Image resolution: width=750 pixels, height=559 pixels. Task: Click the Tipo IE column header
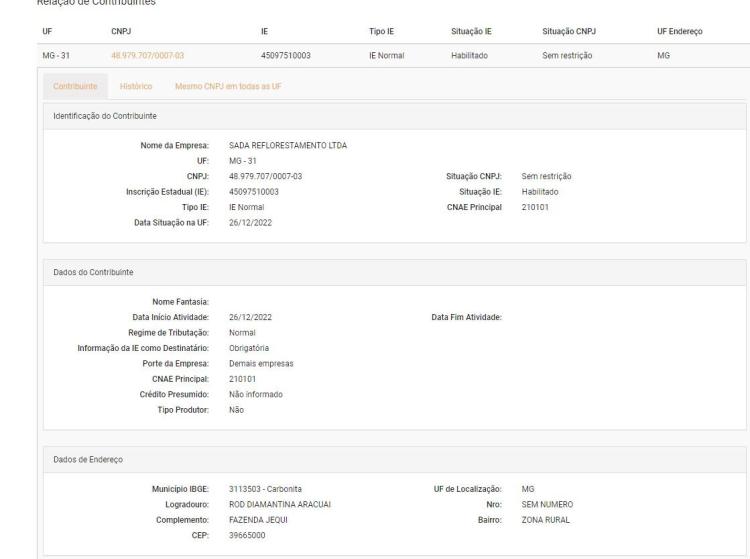click(x=381, y=32)
